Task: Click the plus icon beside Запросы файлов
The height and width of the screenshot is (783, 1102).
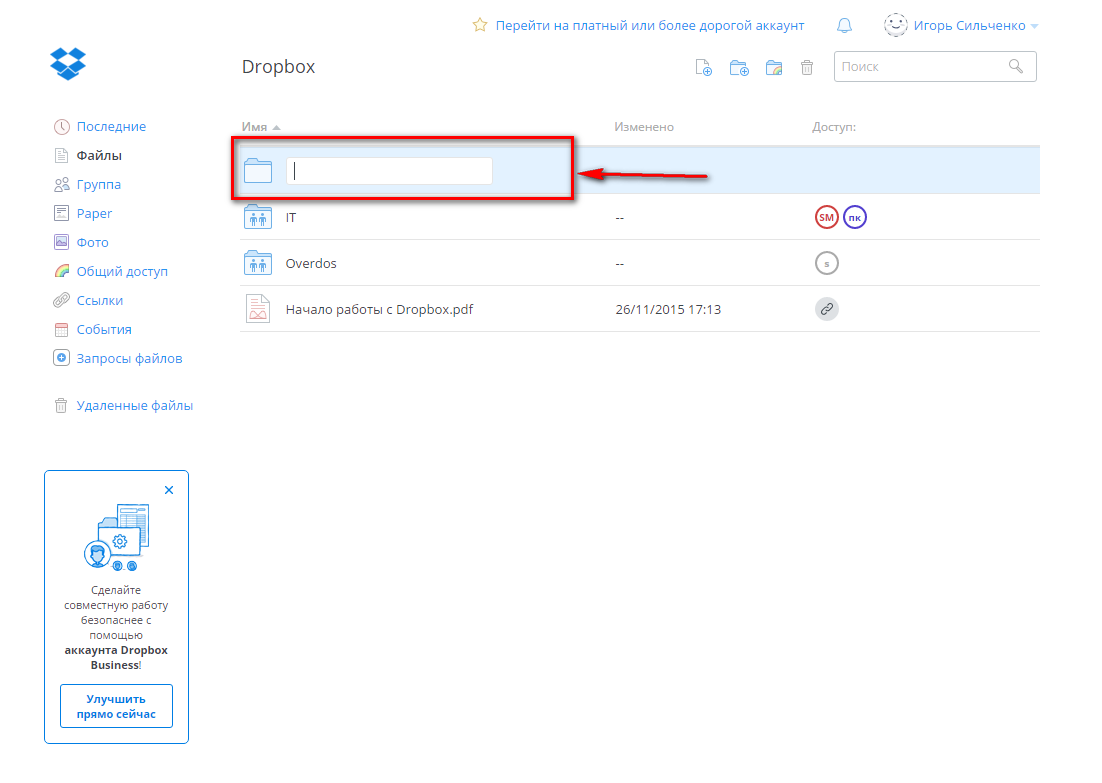Action: click(x=62, y=358)
